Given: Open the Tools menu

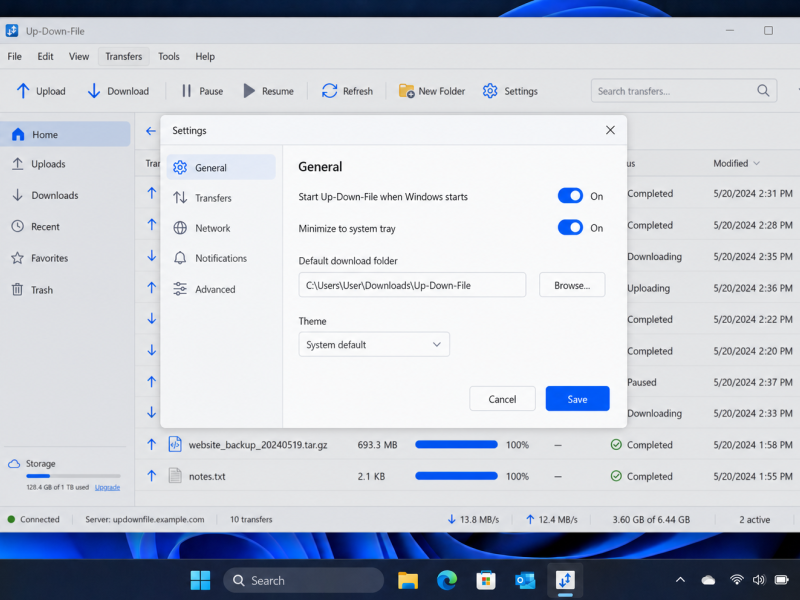Looking at the screenshot, I should click(168, 56).
